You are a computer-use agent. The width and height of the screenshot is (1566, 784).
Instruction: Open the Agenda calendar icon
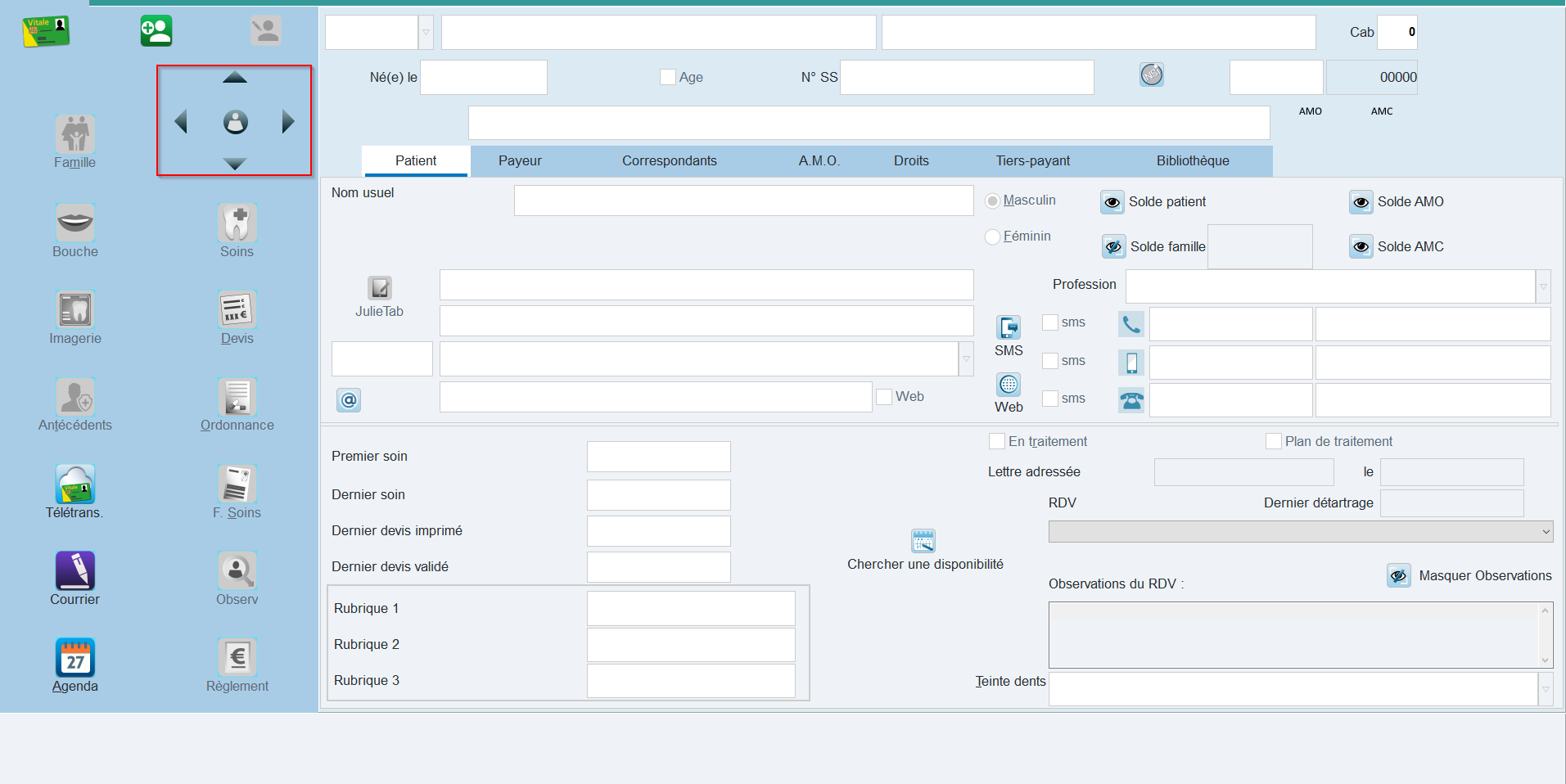75,657
